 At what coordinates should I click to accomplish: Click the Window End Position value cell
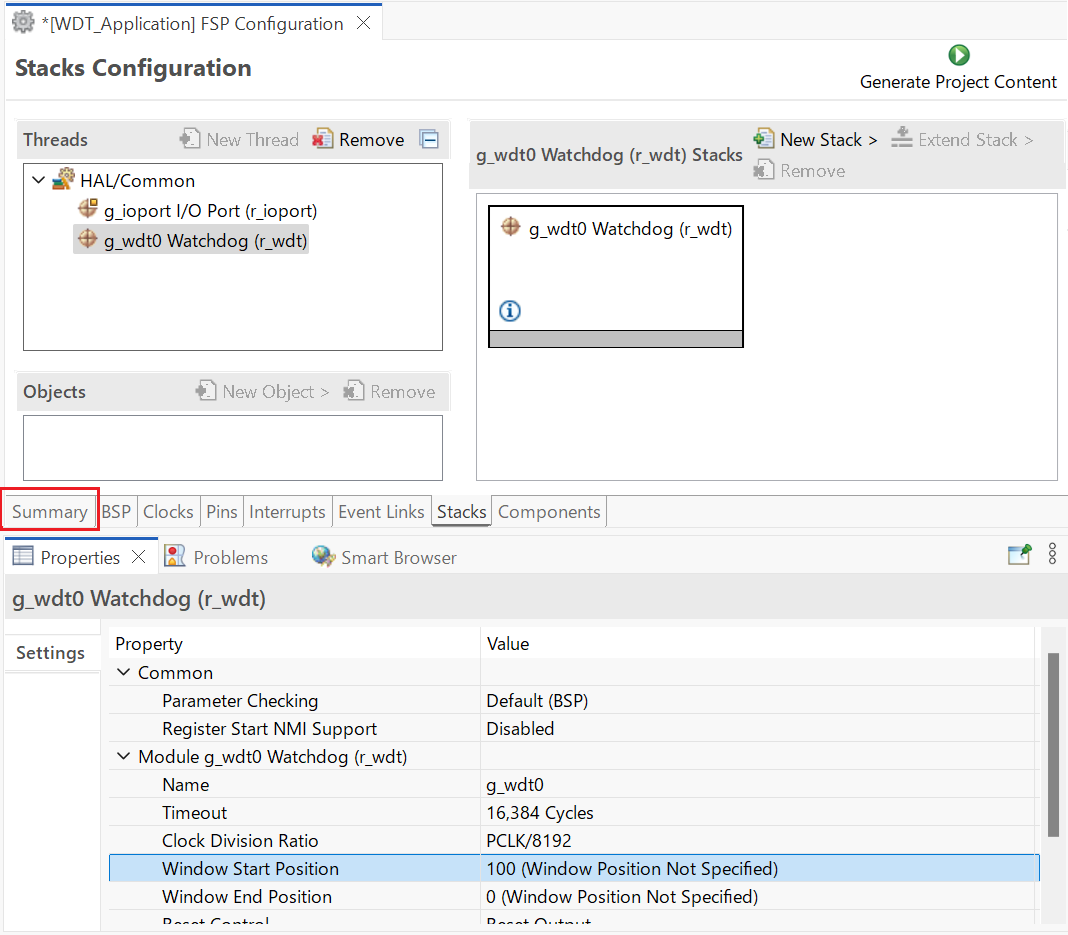[759, 896]
